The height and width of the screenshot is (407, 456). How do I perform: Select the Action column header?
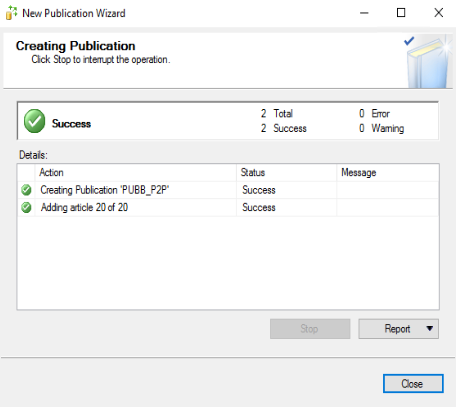(135, 172)
